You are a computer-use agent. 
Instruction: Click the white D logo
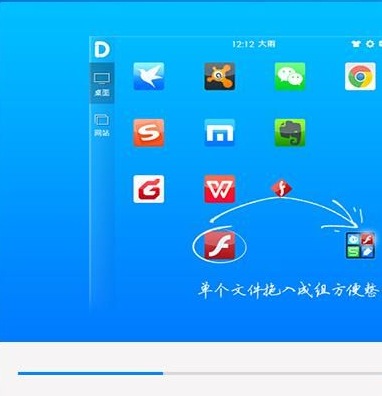[102, 49]
